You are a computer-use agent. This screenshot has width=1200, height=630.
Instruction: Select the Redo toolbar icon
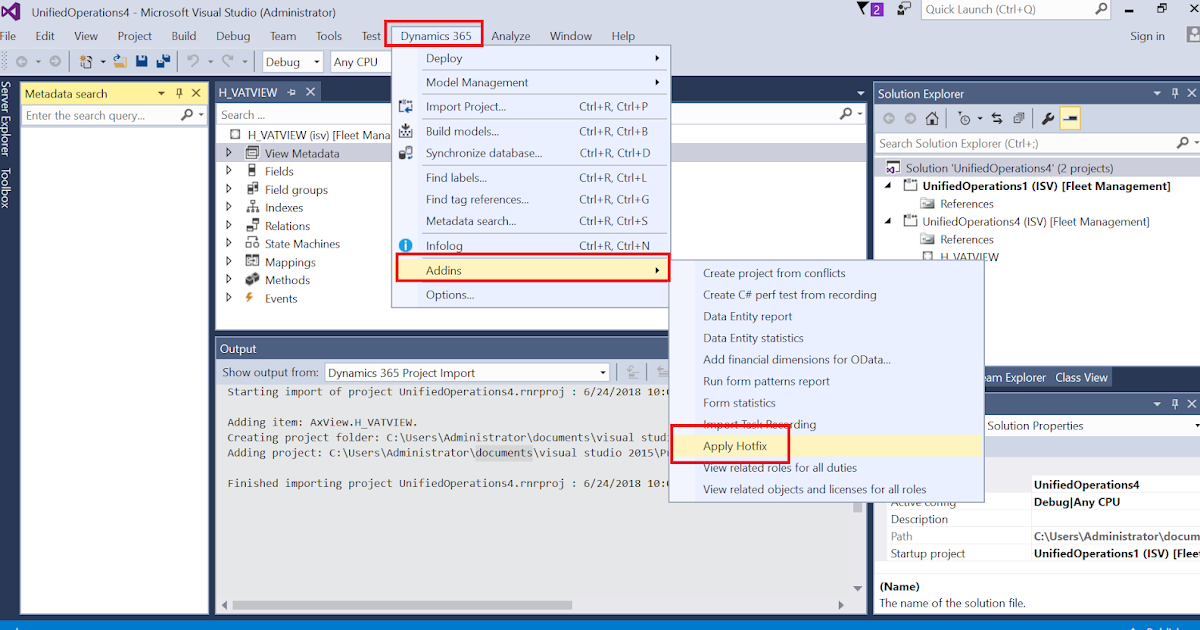[226, 61]
